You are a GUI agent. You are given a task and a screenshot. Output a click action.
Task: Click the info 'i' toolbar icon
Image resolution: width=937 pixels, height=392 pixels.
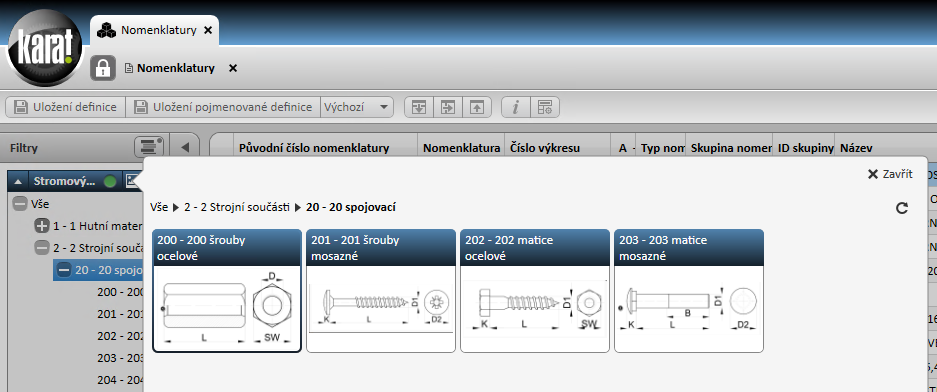pyautogui.click(x=516, y=107)
